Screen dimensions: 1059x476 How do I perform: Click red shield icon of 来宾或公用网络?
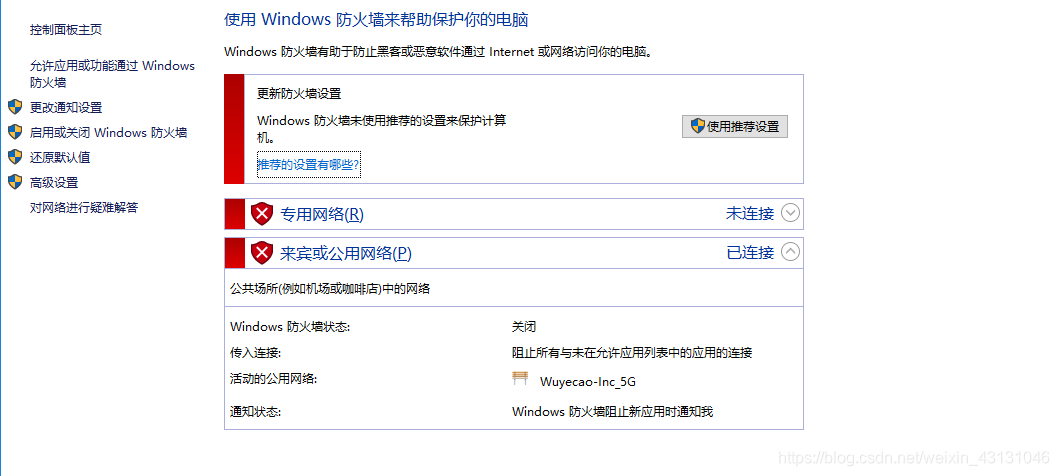[x=261, y=253]
